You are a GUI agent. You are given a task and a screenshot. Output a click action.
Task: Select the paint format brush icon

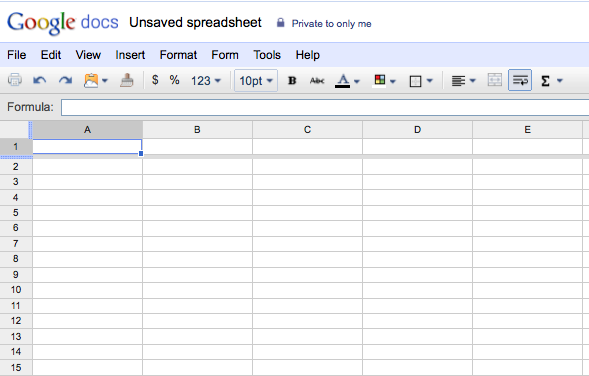127,80
